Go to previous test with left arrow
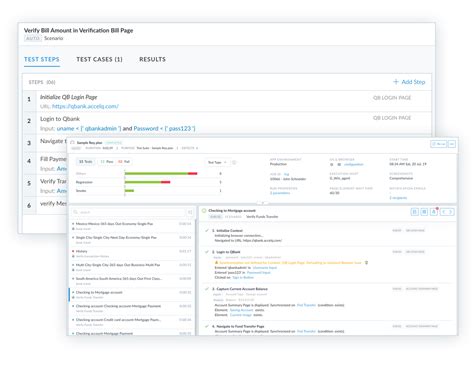Viewport: 474px width, 374px height. [x=444, y=212]
